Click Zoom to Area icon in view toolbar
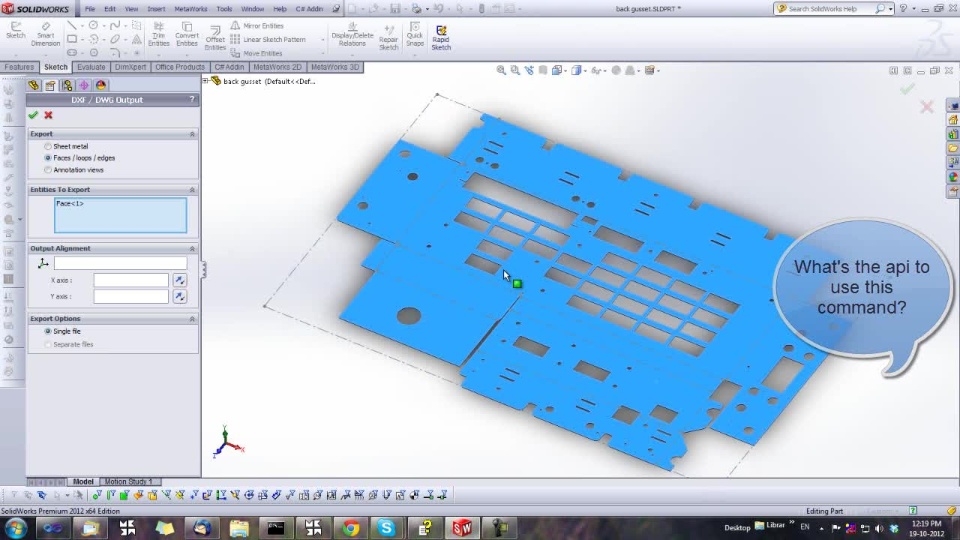 tap(515, 70)
